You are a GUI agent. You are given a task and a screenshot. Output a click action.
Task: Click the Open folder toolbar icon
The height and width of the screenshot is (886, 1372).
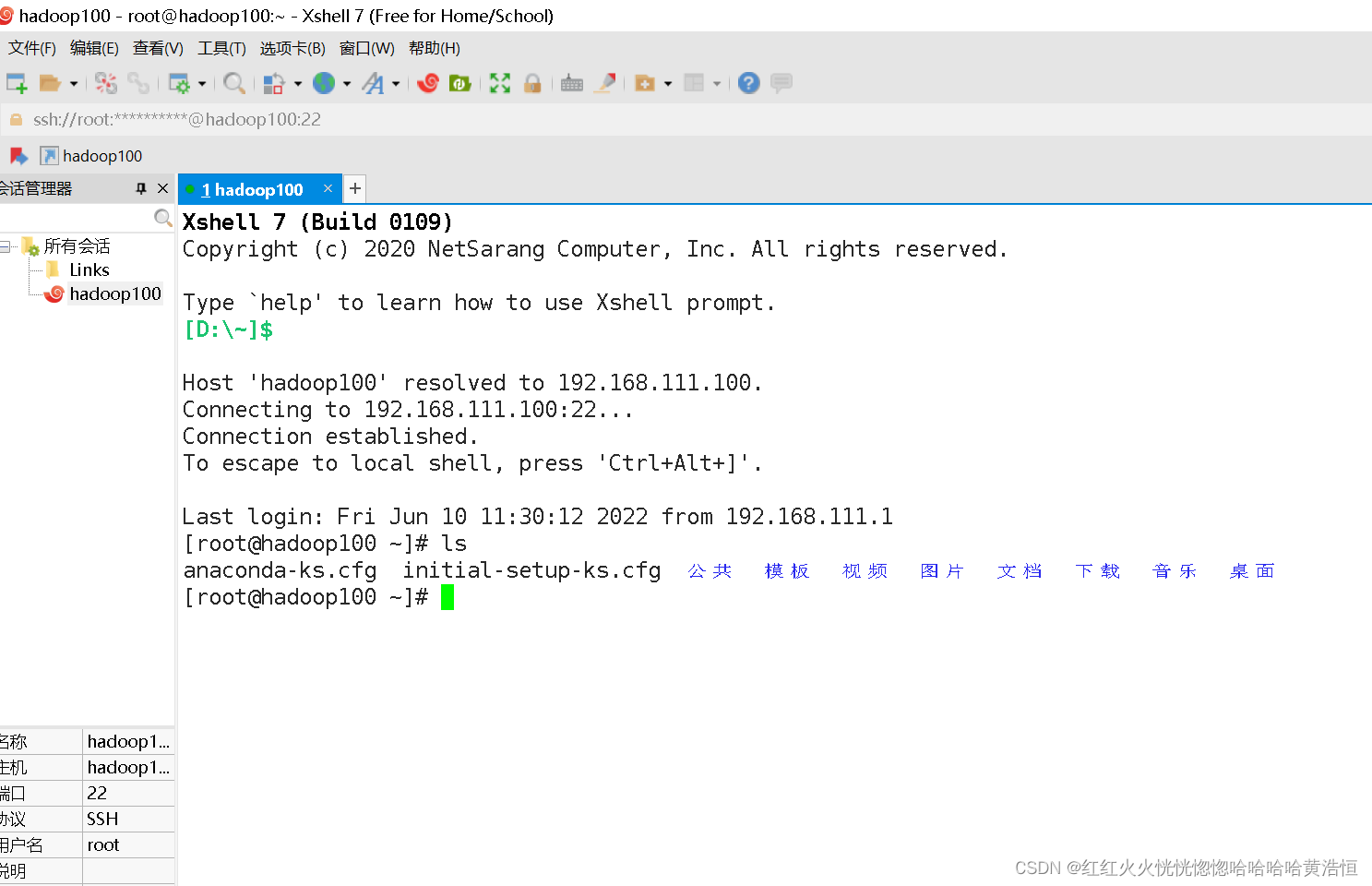(x=50, y=83)
